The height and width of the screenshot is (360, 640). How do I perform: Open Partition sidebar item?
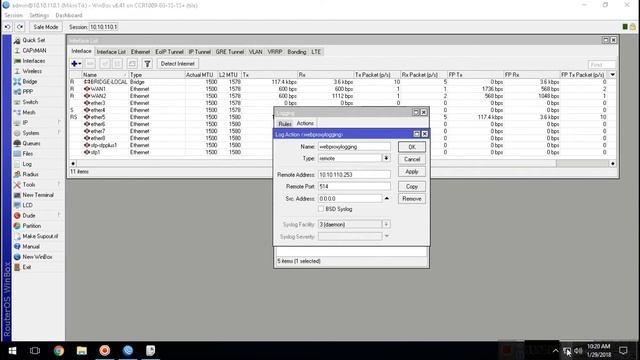pos(31,226)
